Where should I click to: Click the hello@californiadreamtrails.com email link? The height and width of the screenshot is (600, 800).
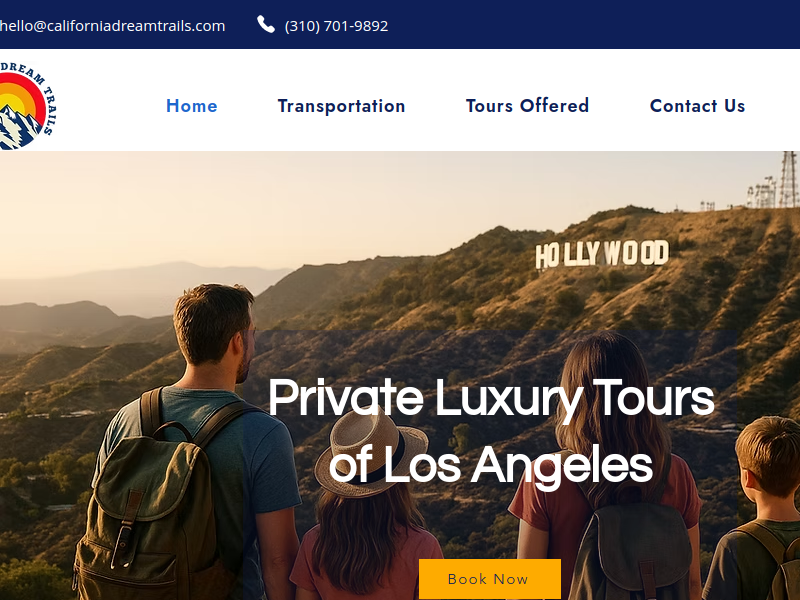(x=112, y=26)
